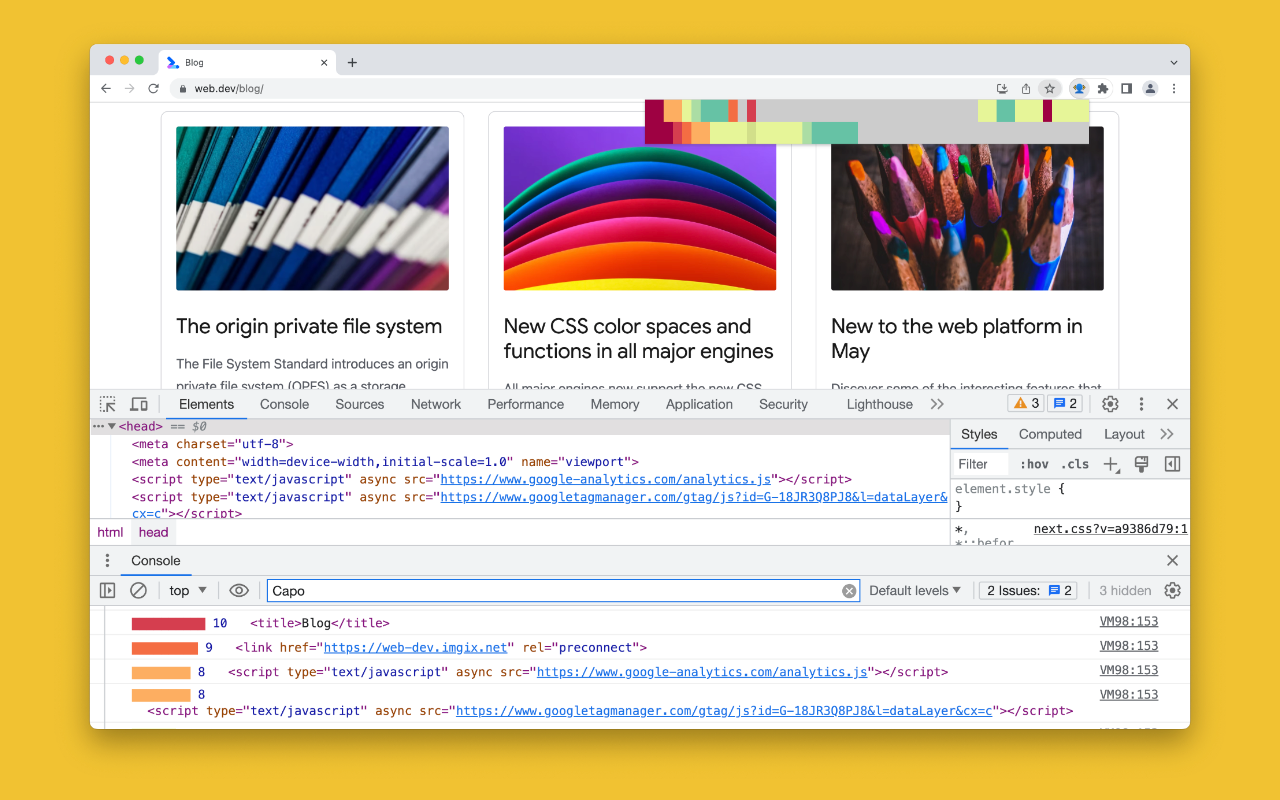Toggle the .cls classes panel
Viewport: 1280px width, 800px height.
(x=1075, y=464)
